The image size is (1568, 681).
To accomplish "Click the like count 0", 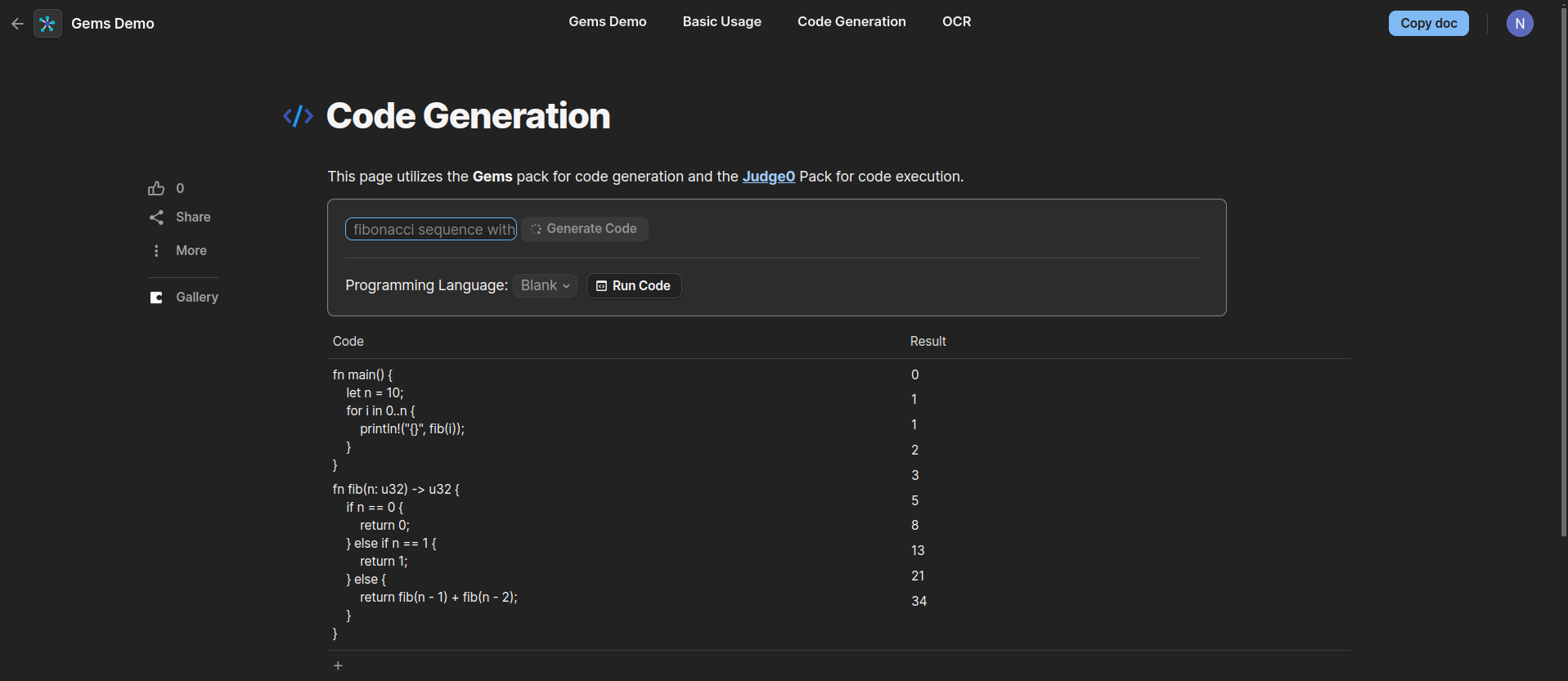I will coord(180,189).
